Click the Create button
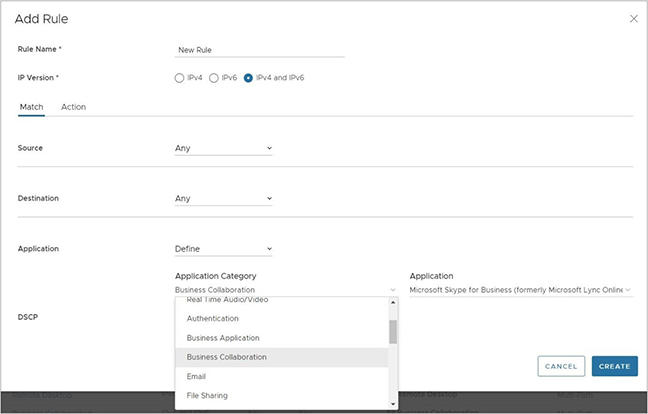 [x=614, y=366]
